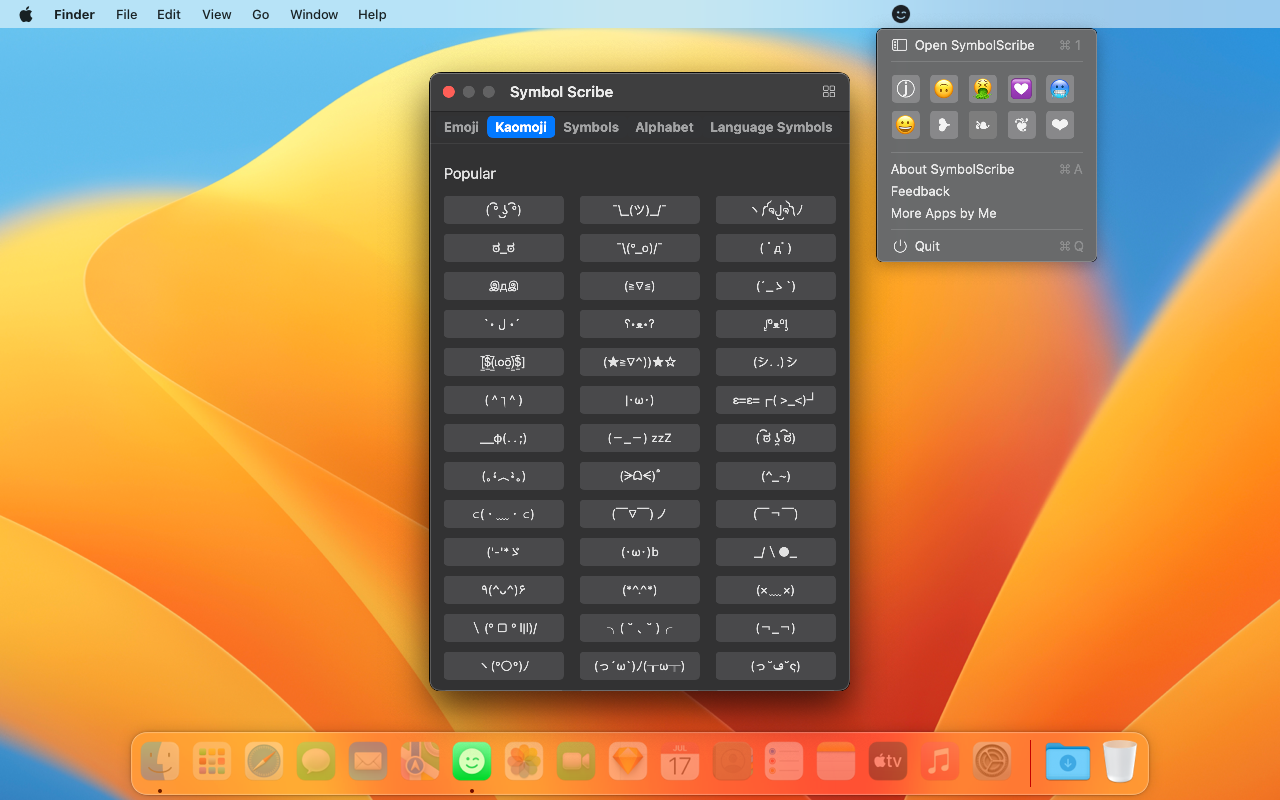Click the (シ. .)シ bowing kaomoji

[x=776, y=362]
